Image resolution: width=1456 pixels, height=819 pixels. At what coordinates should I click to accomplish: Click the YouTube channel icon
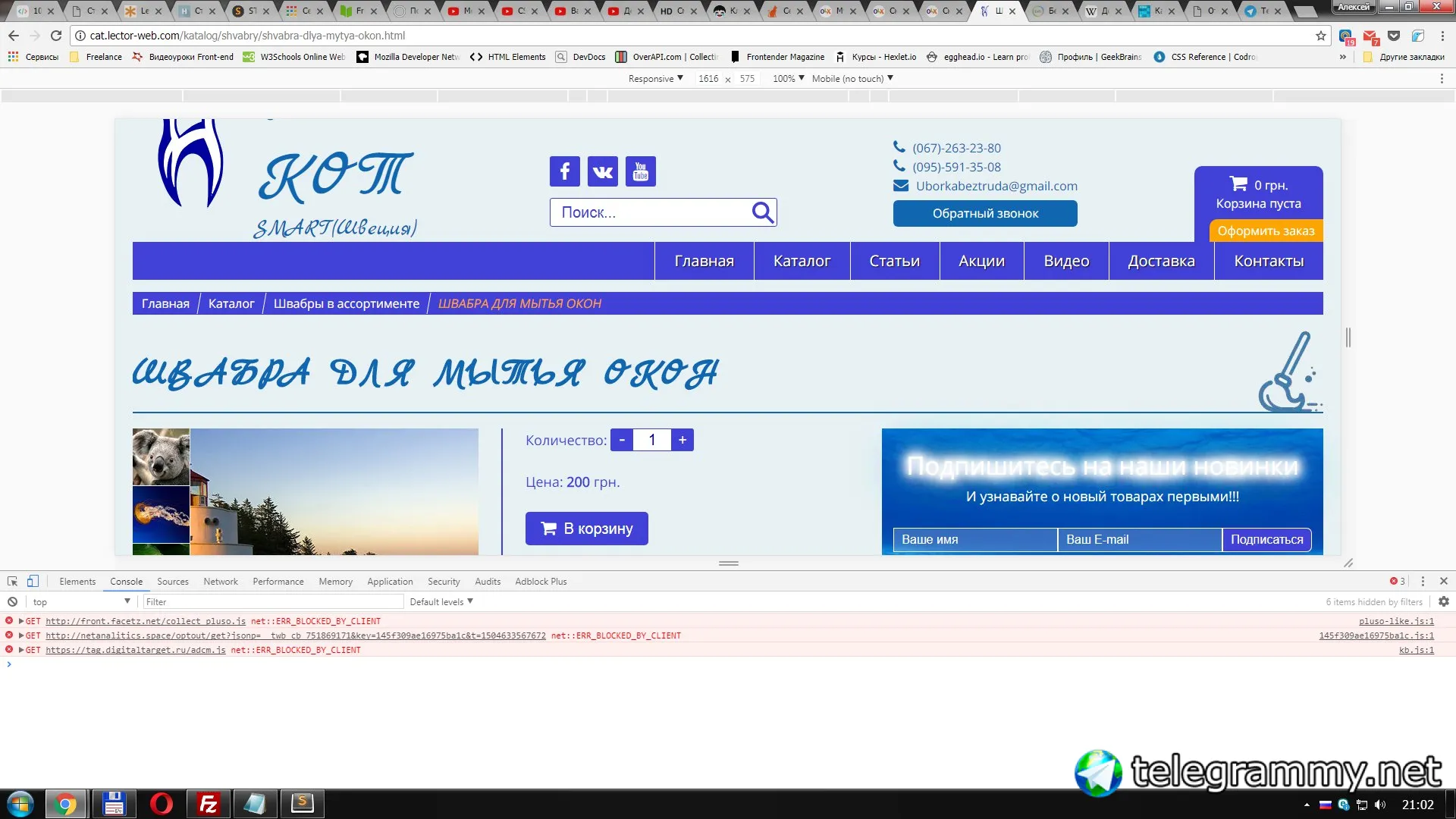[x=641, y=171]
